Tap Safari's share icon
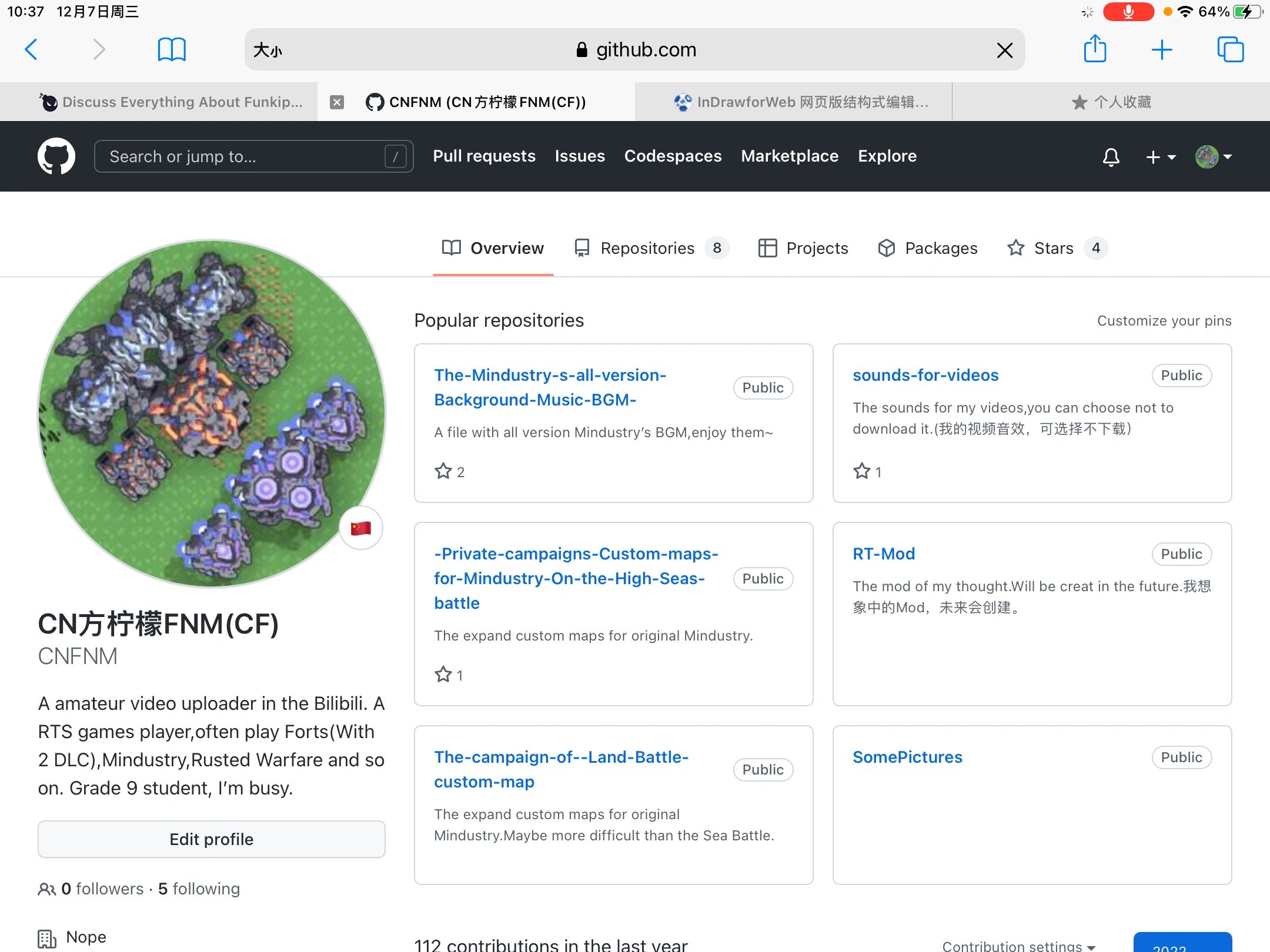Screen dimensions: 1270x952 click(1095, 49)
